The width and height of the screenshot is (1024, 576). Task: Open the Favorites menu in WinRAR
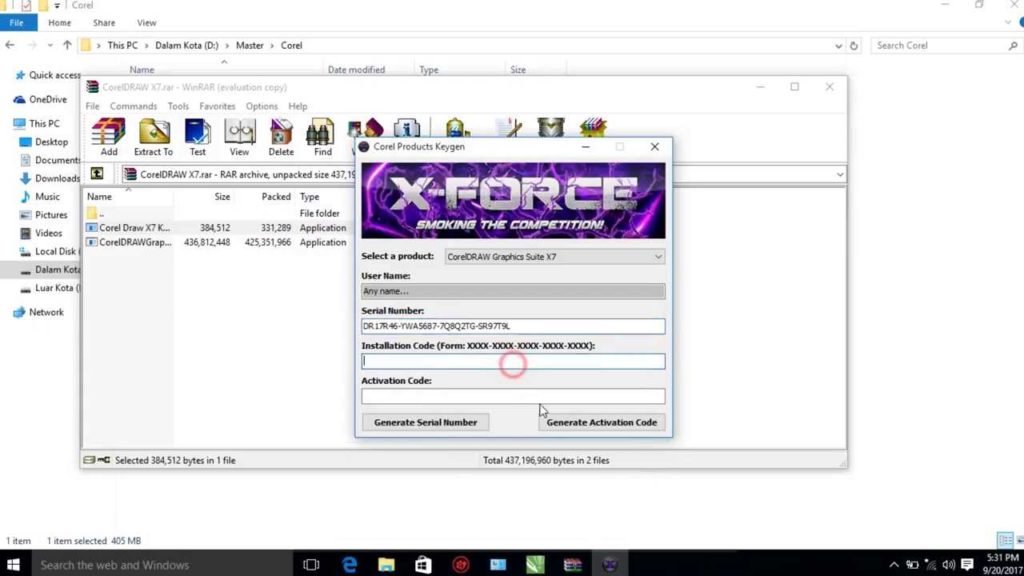coord(217,106)
